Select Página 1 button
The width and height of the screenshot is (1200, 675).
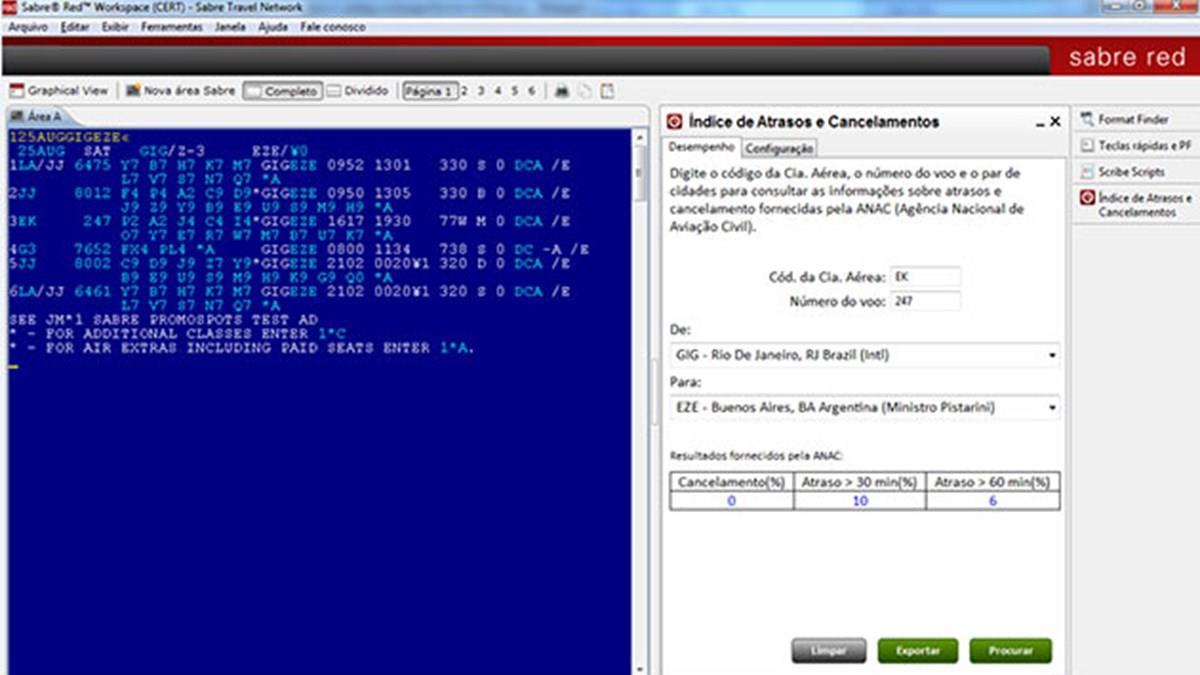point(430,91)
